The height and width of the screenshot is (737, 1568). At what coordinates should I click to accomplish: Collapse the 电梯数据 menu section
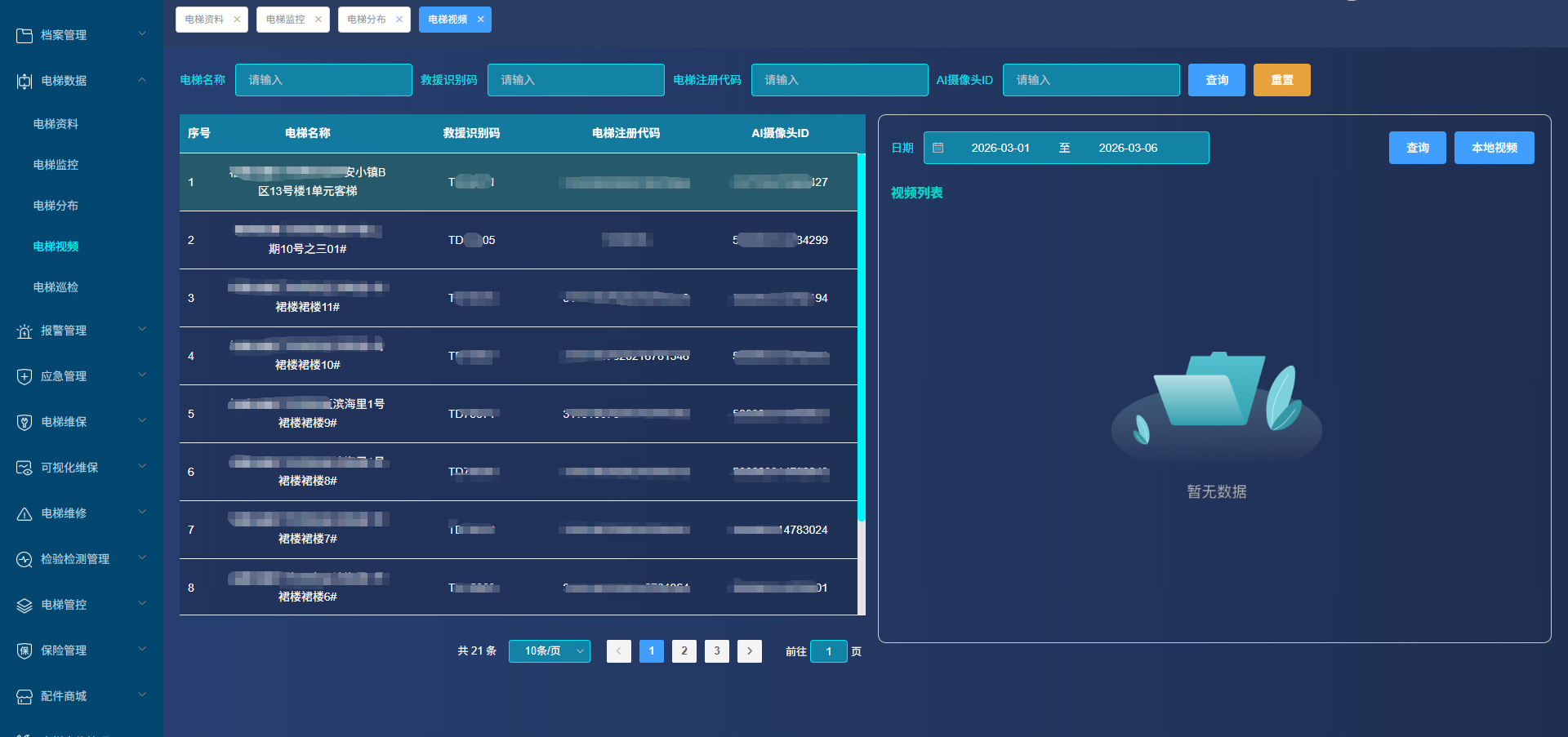point(142,80)
